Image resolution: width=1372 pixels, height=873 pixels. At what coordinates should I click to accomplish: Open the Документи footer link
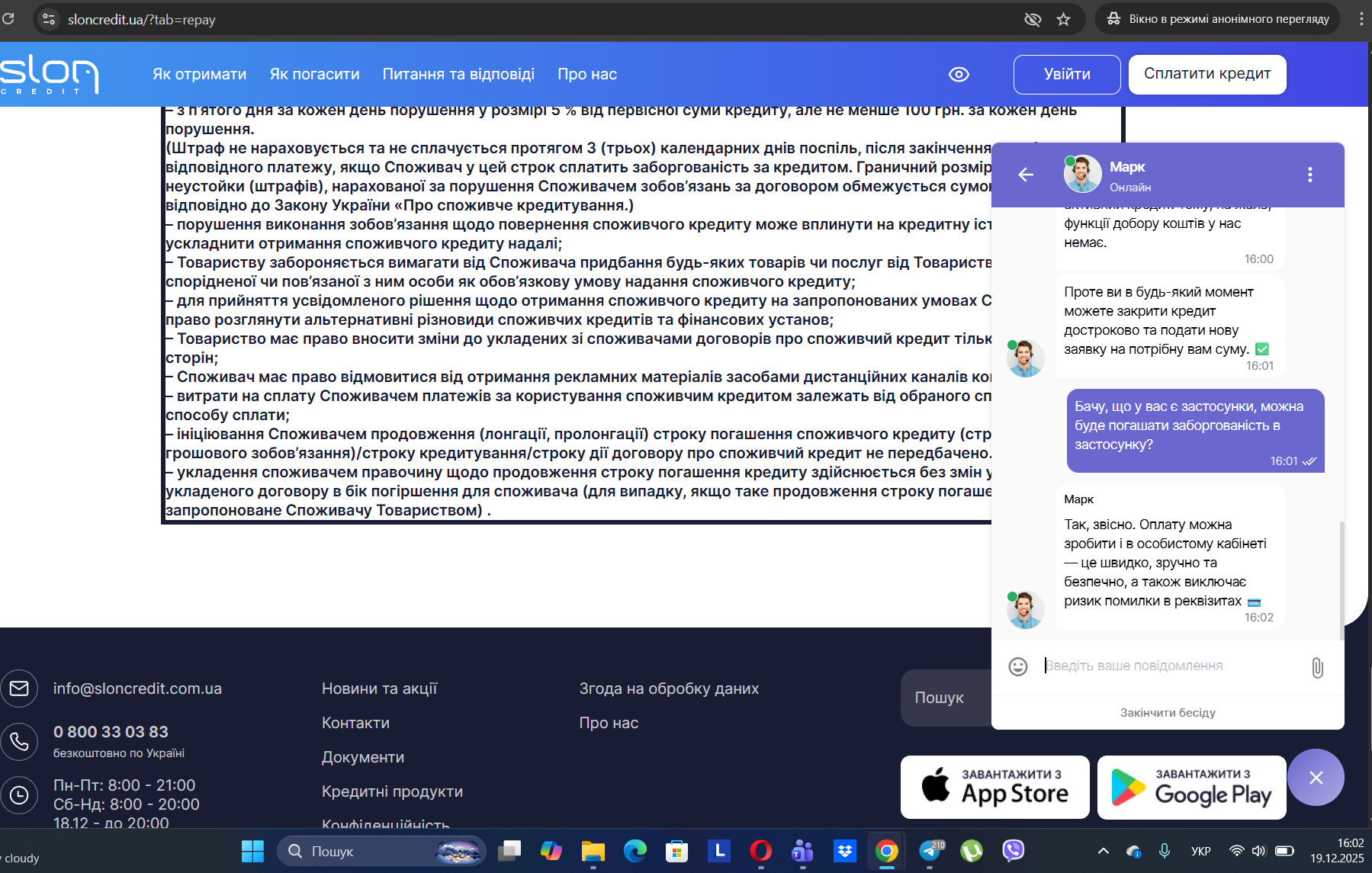pyautogui.click(x=363, y=757)
